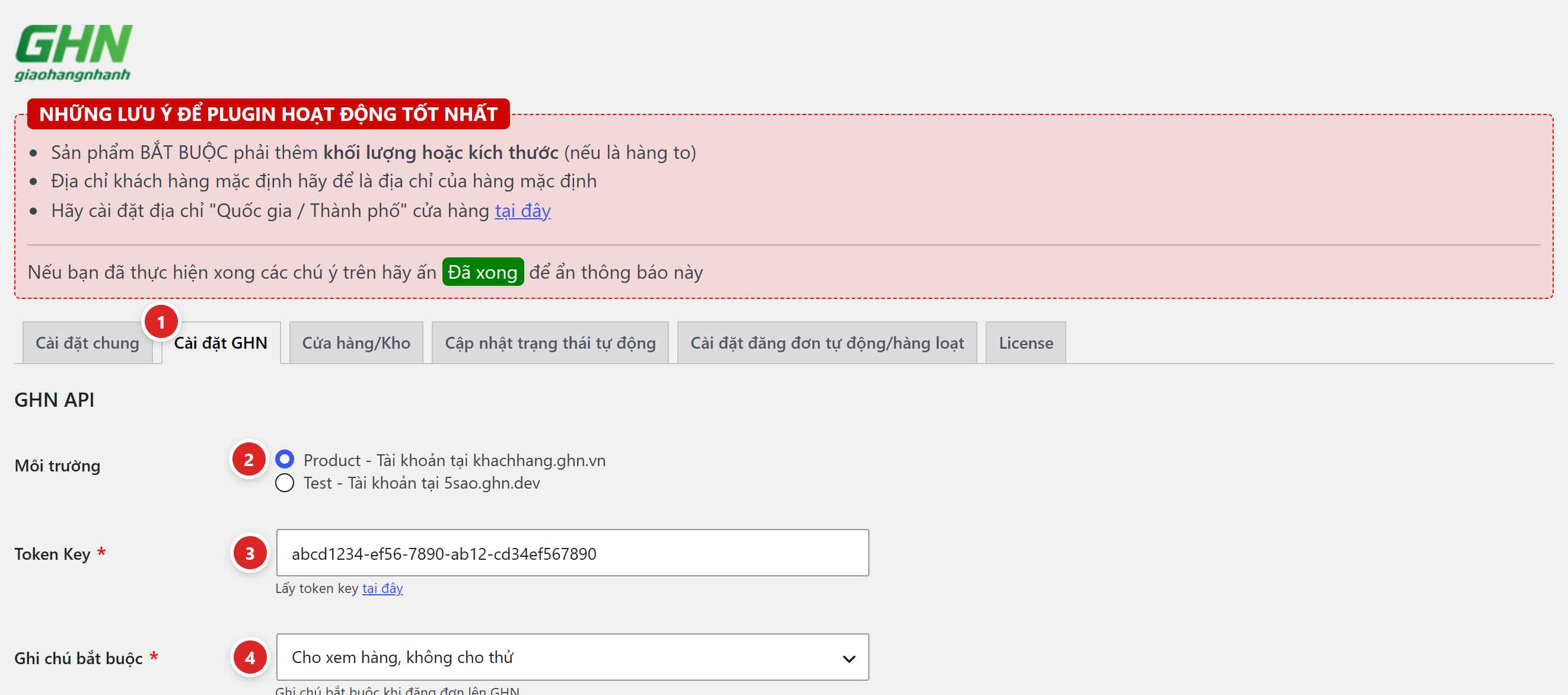Click inside the Token Key field
Viewport: 1568px width, 695px height.
(572, 553)
